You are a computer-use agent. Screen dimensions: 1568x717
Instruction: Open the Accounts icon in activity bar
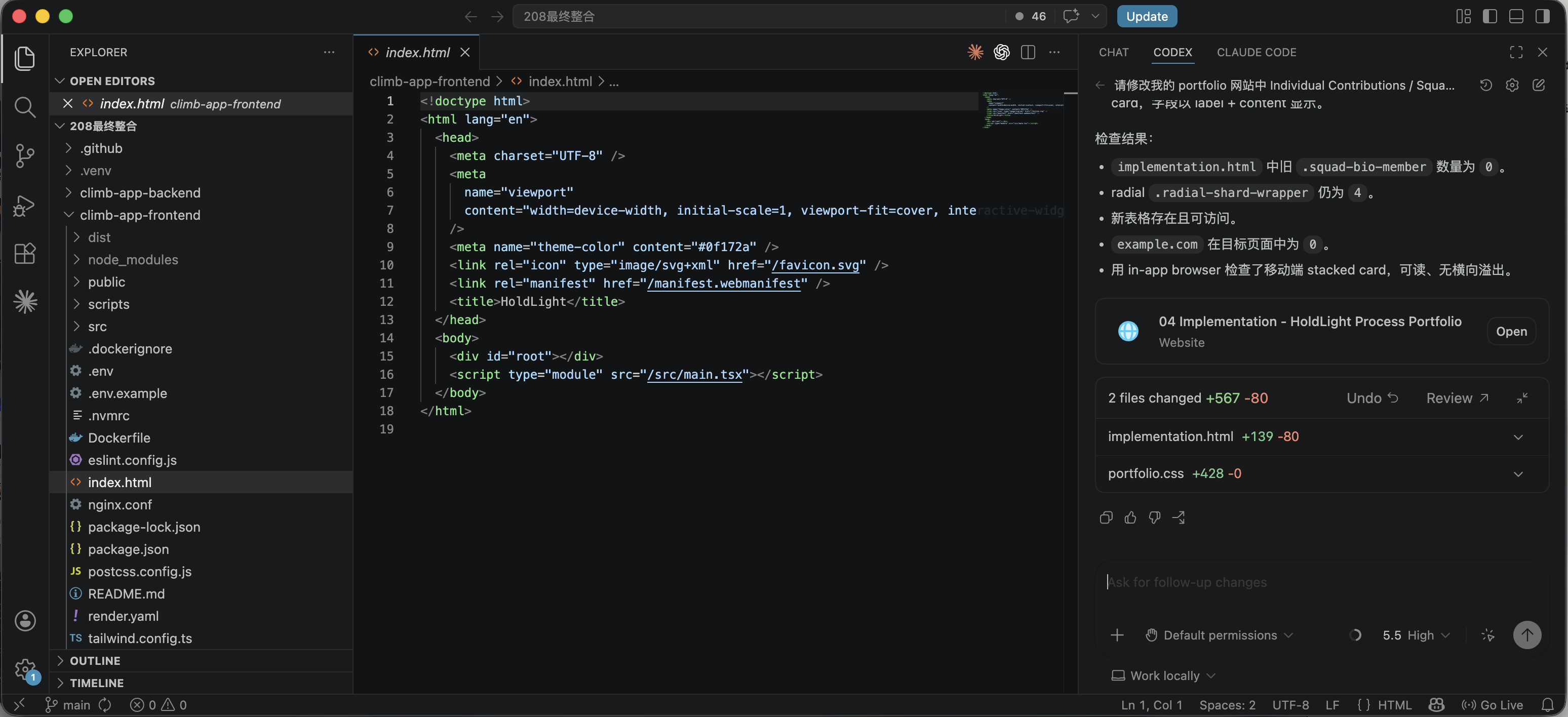24,621
